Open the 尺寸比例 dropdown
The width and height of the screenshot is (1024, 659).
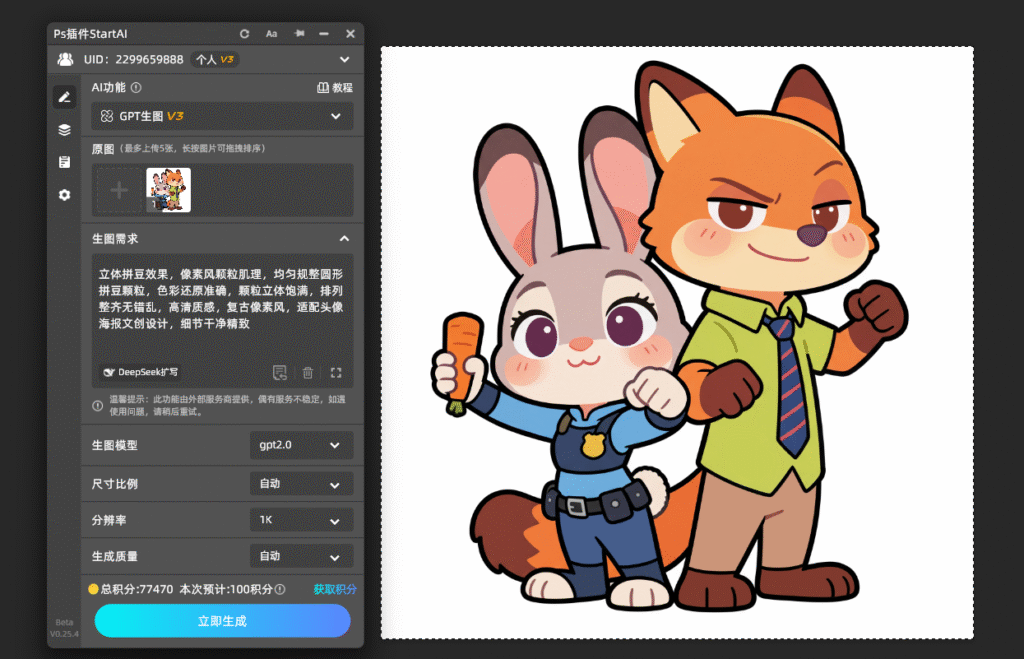(301, 484)
